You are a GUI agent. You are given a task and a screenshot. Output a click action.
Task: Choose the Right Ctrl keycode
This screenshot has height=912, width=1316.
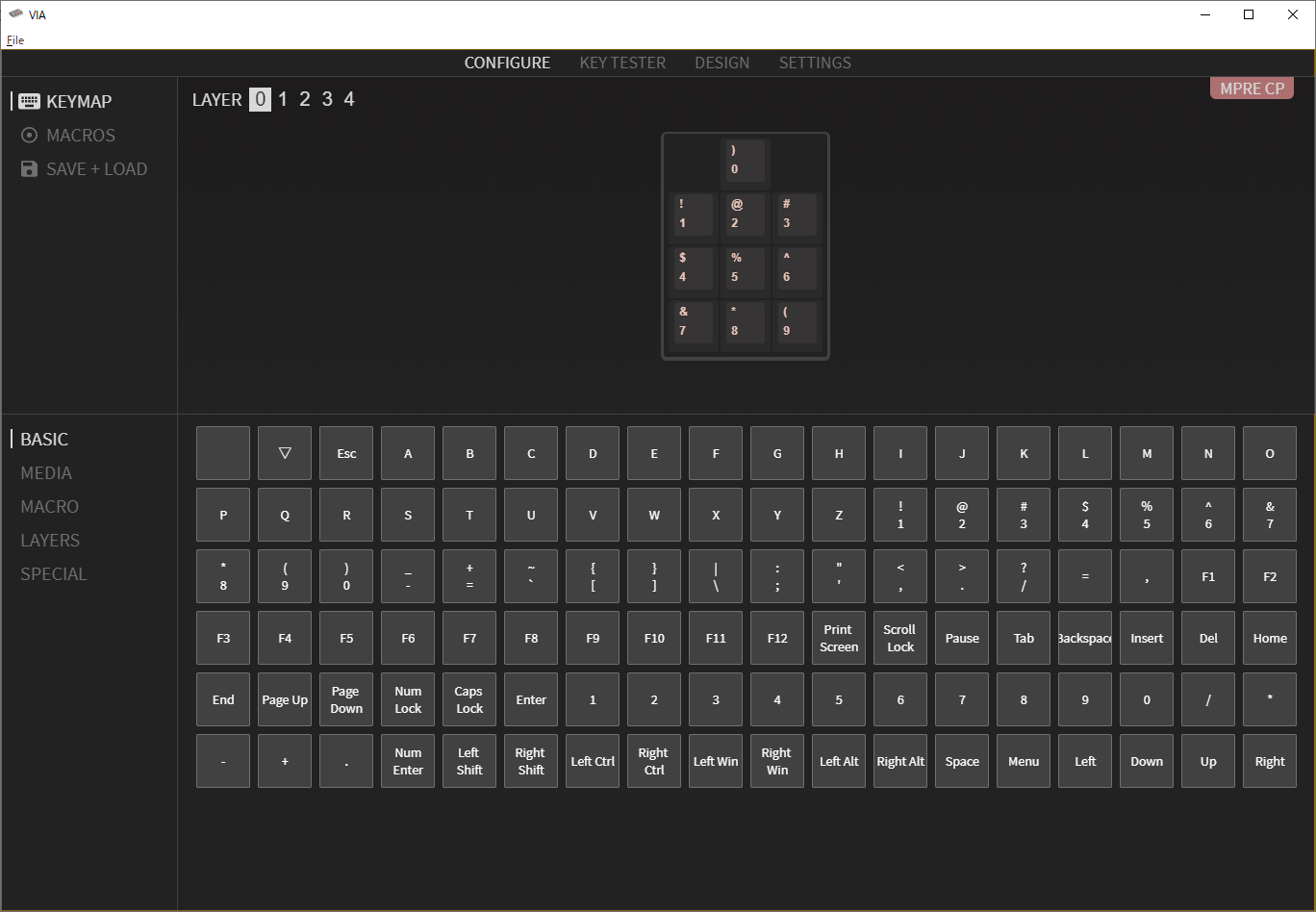[x=654, y=761]
